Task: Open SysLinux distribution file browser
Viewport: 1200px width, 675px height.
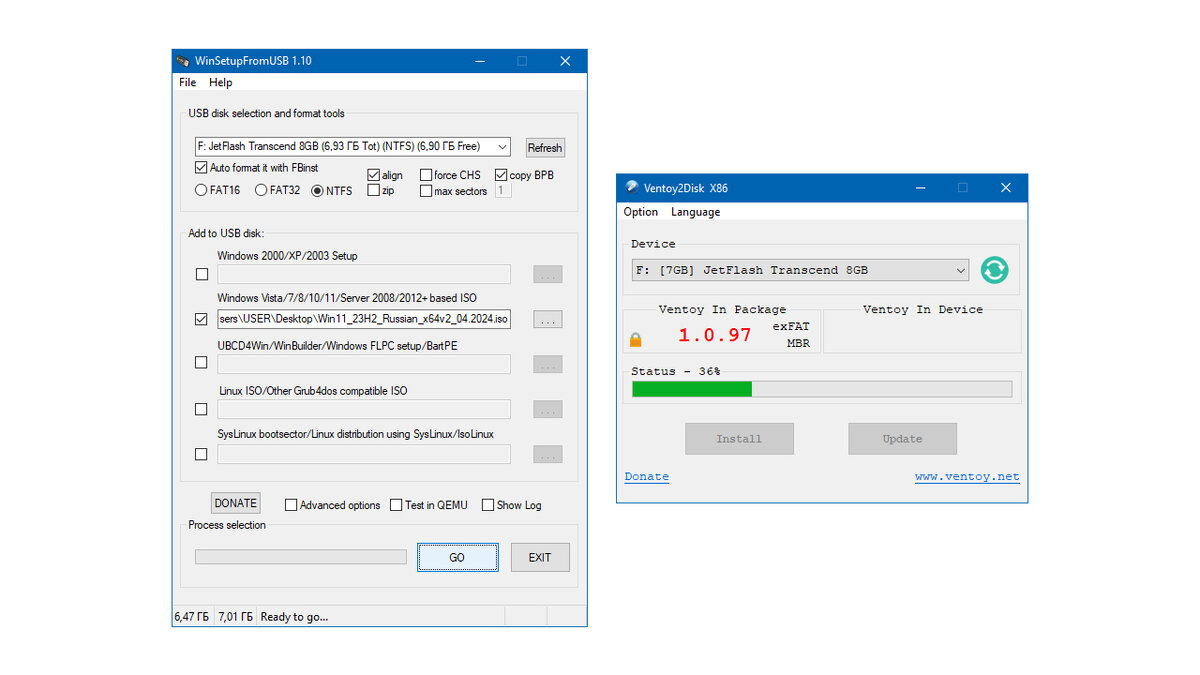Action: pyautogui.click(x=547, y=454)
